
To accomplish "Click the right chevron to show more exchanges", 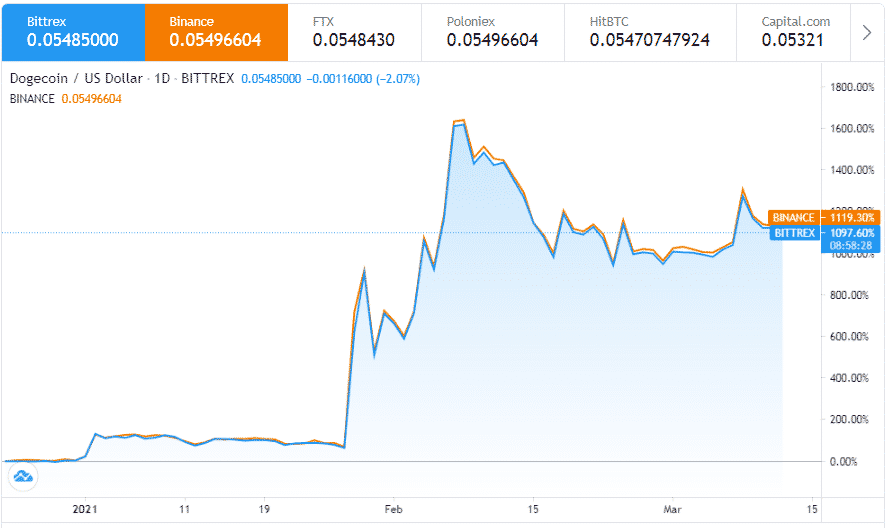I will click(867, 32).
